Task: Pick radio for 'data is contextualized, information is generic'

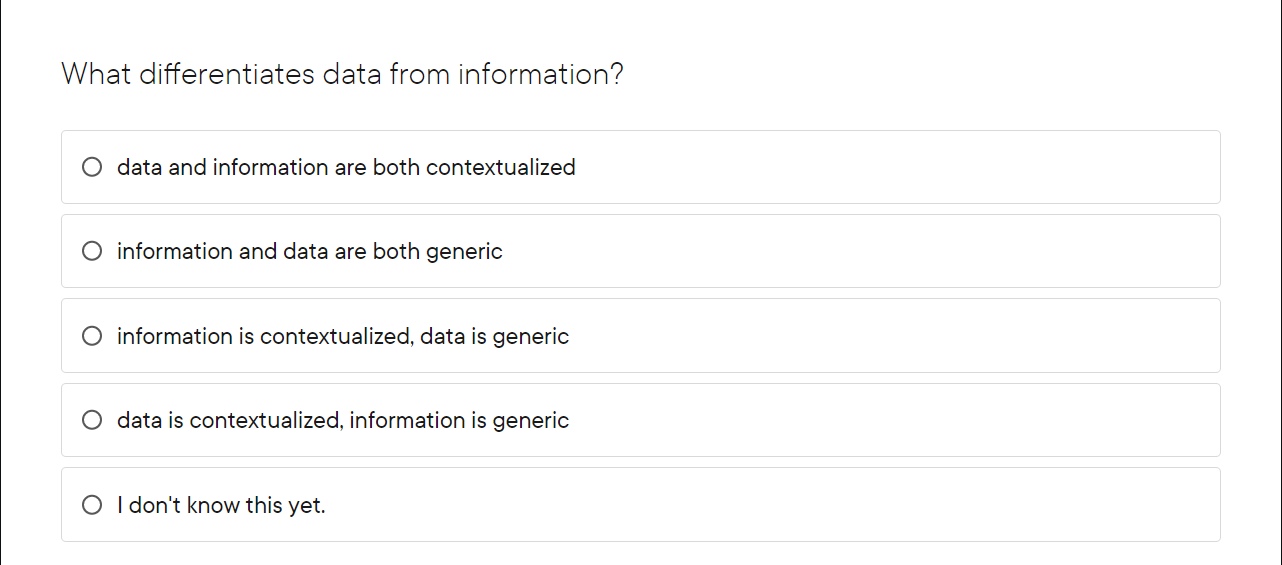Action: [x=92, y=420]
